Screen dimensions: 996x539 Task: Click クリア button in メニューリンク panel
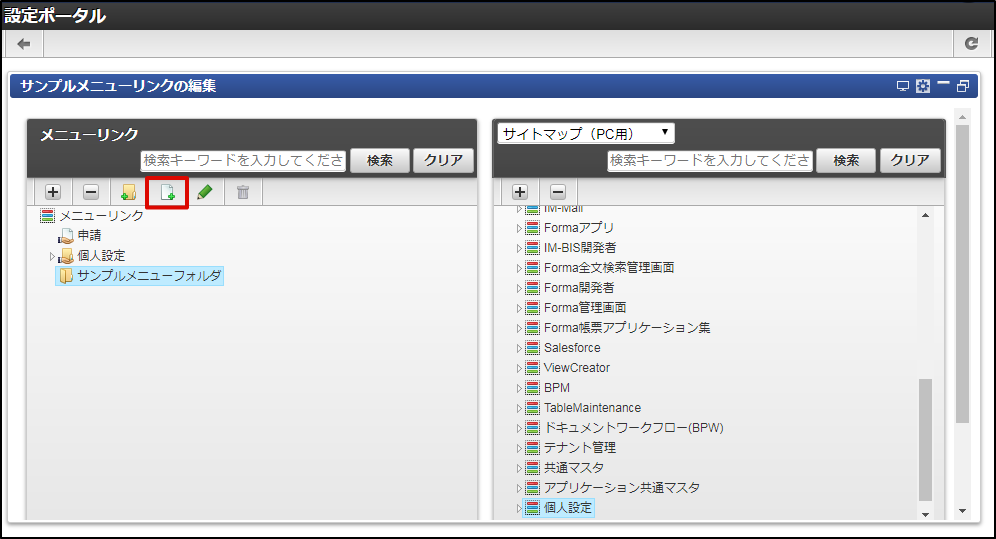coord(443,161)
